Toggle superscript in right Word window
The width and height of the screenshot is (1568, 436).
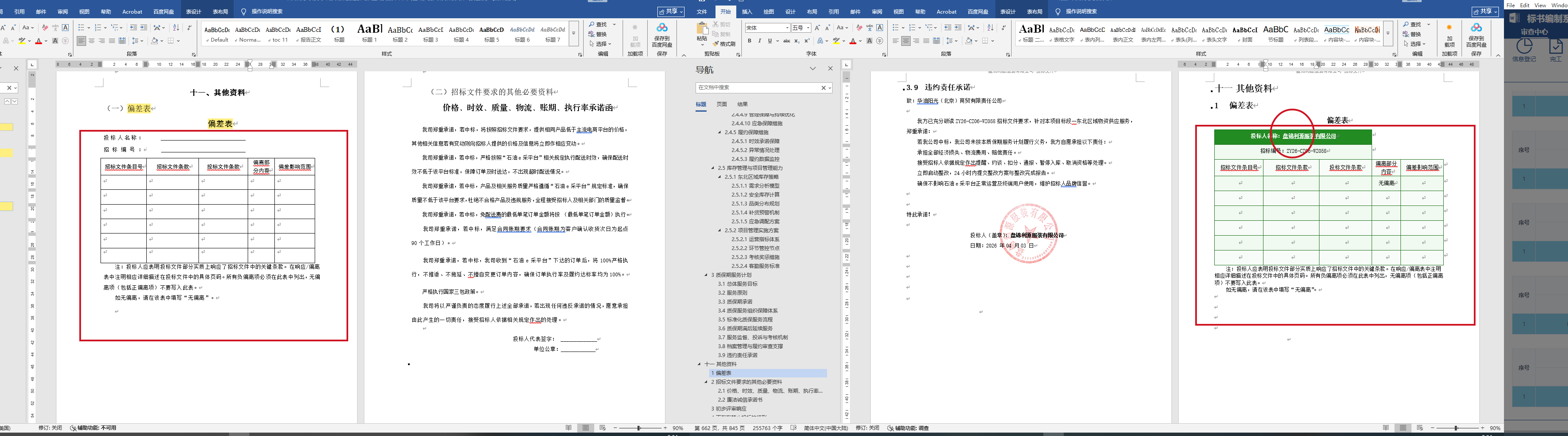807,41
